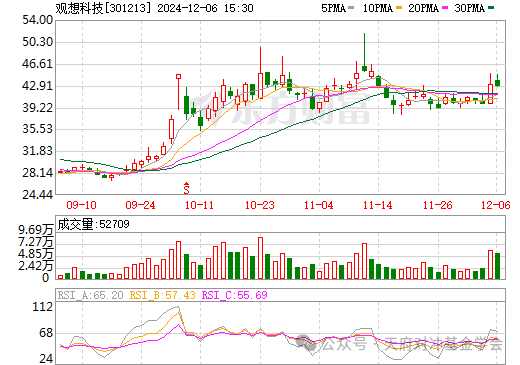Click the 68 RSI axis label
The height and width of the screenshot is (365, 520).
coord(46,333)
